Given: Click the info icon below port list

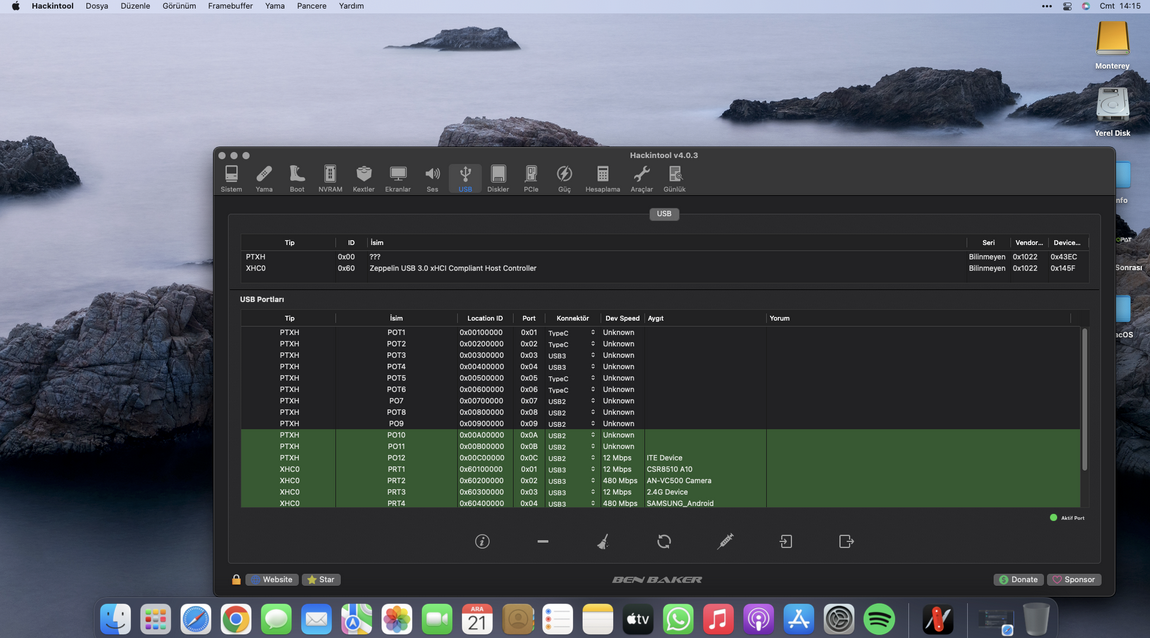Looking at the screenshot, I should [482, 541].
